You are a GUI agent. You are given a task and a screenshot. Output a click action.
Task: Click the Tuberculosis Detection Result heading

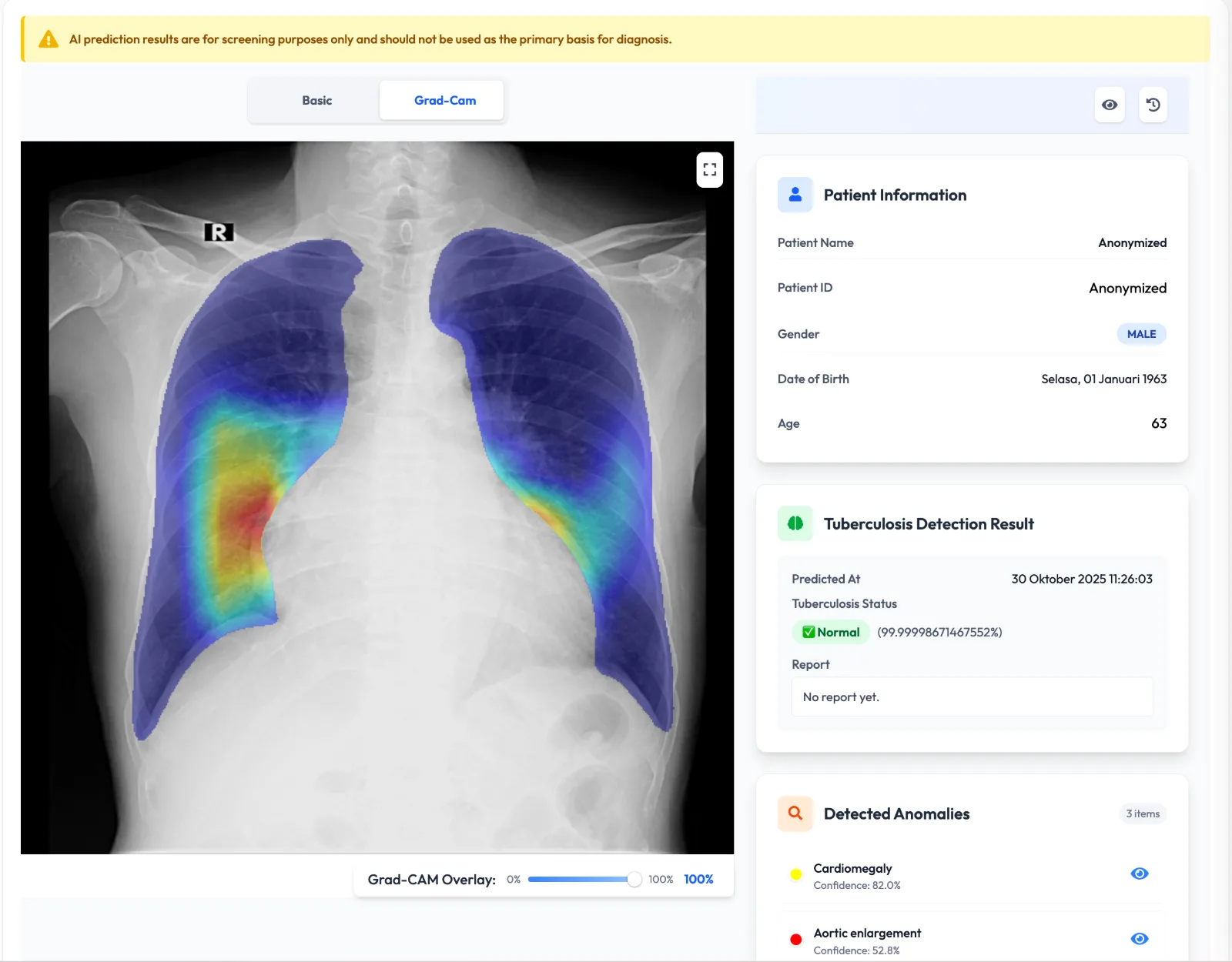click(929, 524)
